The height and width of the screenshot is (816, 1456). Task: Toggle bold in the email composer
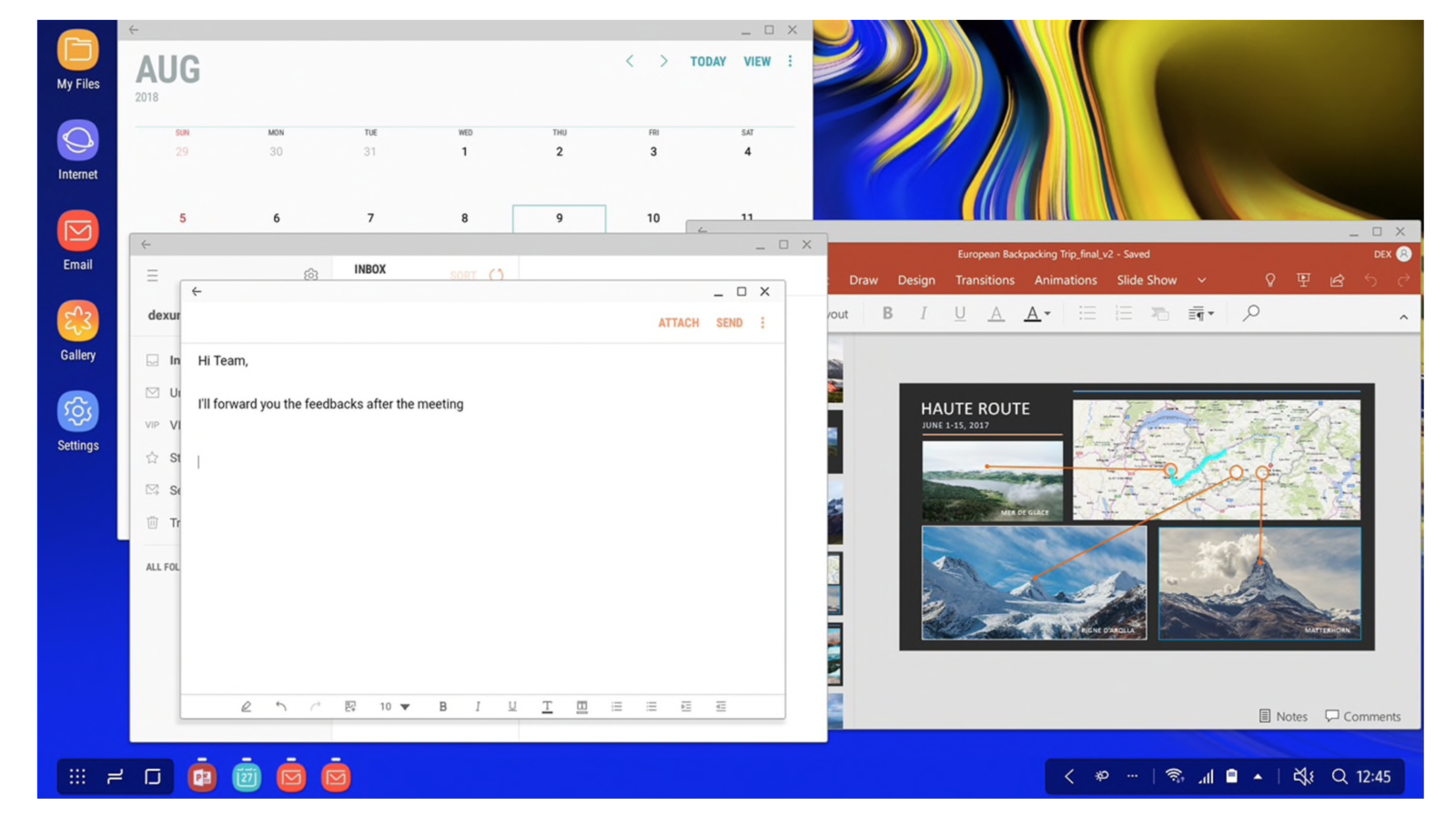(x=443, y=707)
